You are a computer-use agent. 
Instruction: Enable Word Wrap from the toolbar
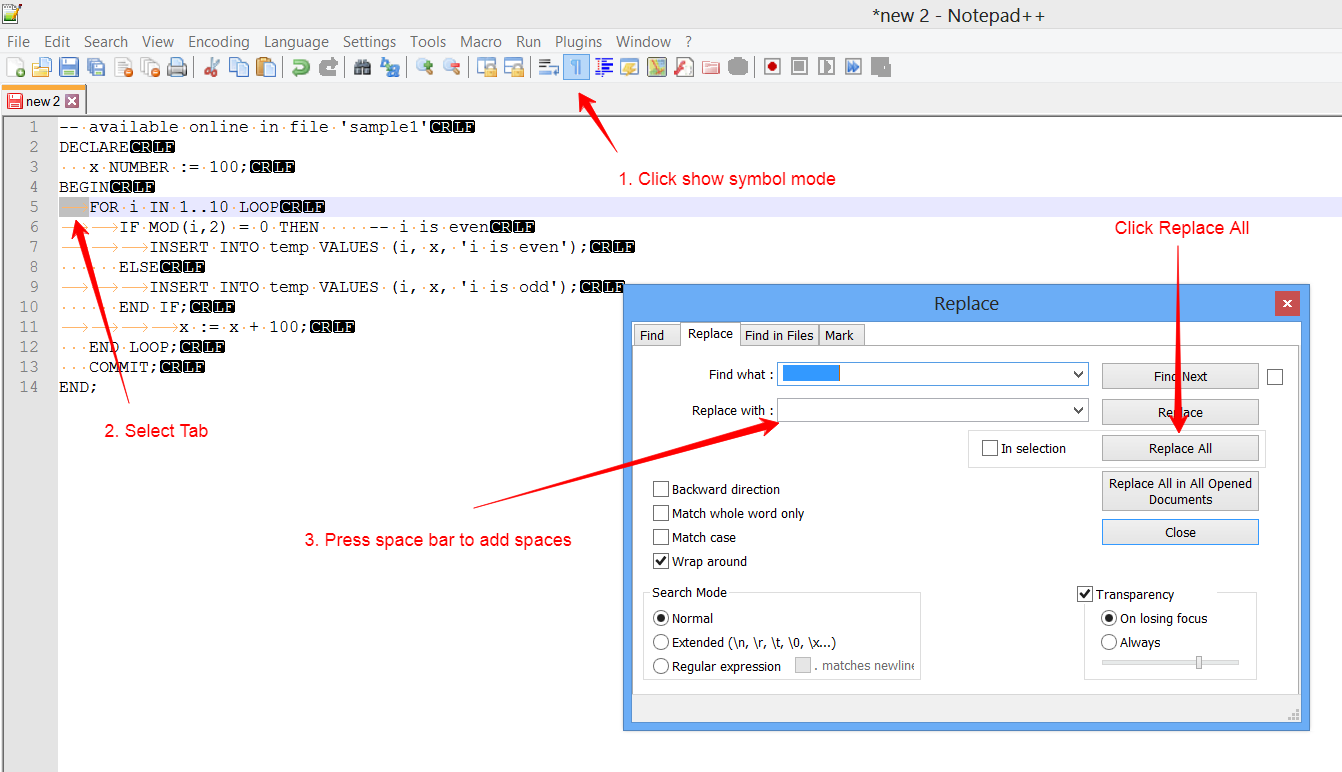coord(547,66)
